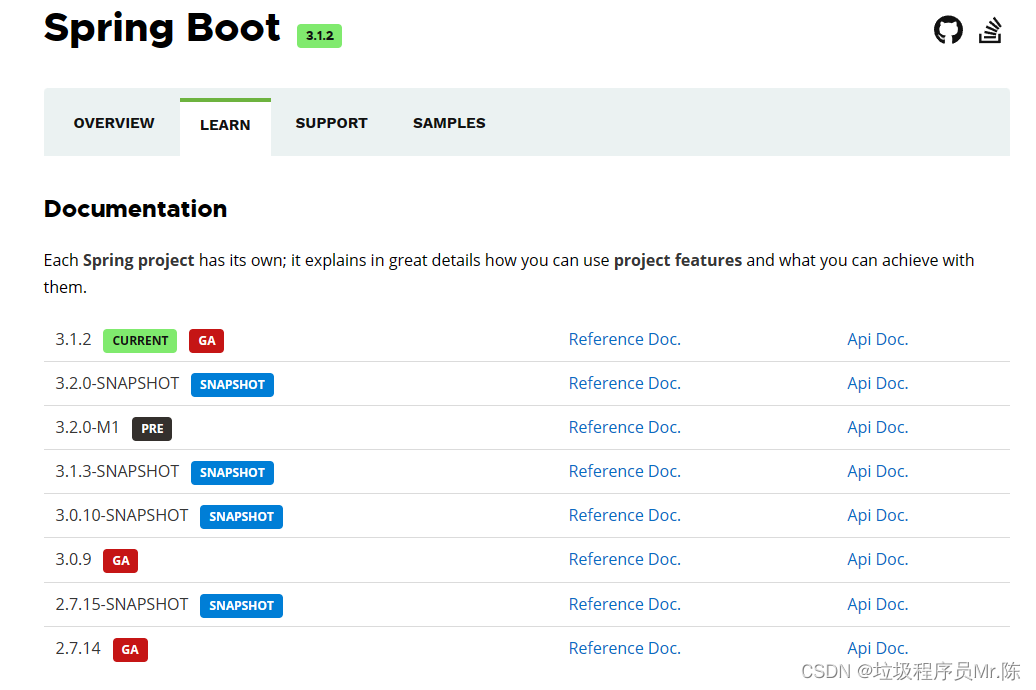Click the PRE badge for 3.2.0-M1
The height and width of the screenshot is (690, 1036).
152,428
